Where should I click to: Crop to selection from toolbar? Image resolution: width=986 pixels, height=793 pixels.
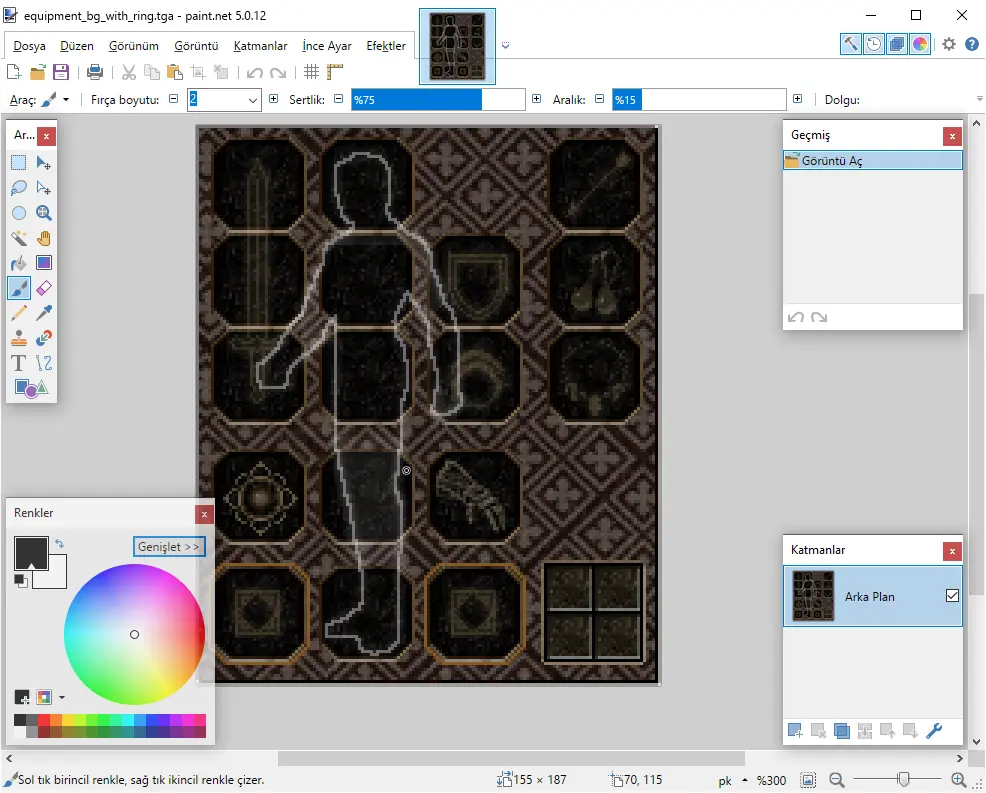pos(198,72)
